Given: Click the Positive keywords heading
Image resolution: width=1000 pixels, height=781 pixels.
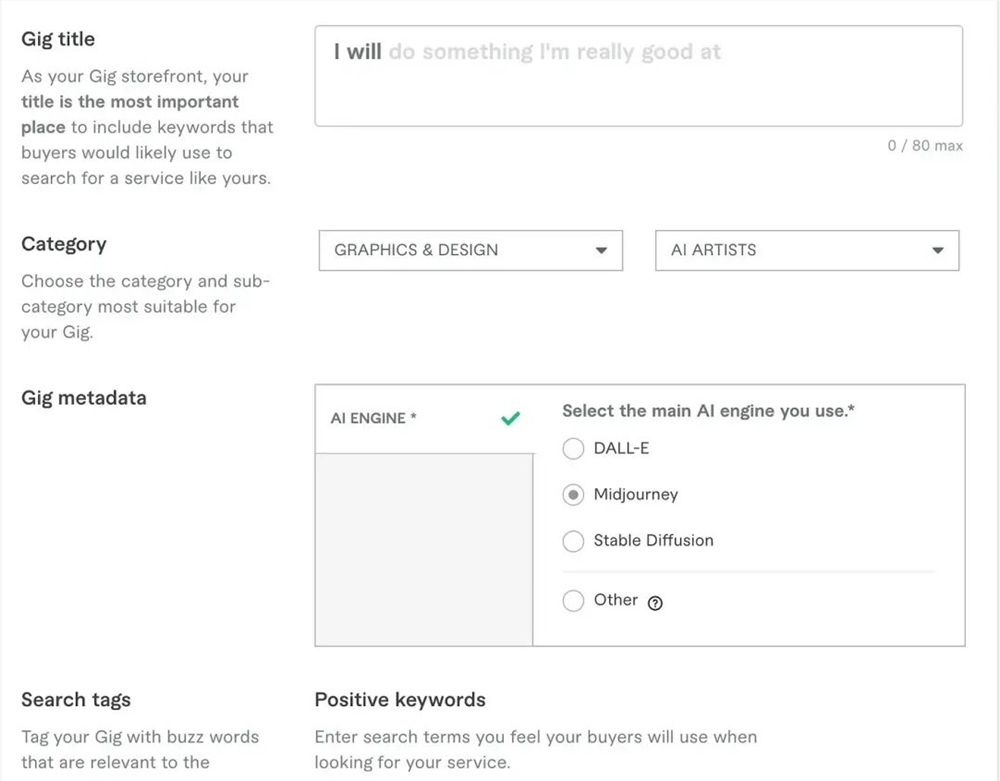Looking at the screenshot, I should pyautogui.click(x=400, y=700).
